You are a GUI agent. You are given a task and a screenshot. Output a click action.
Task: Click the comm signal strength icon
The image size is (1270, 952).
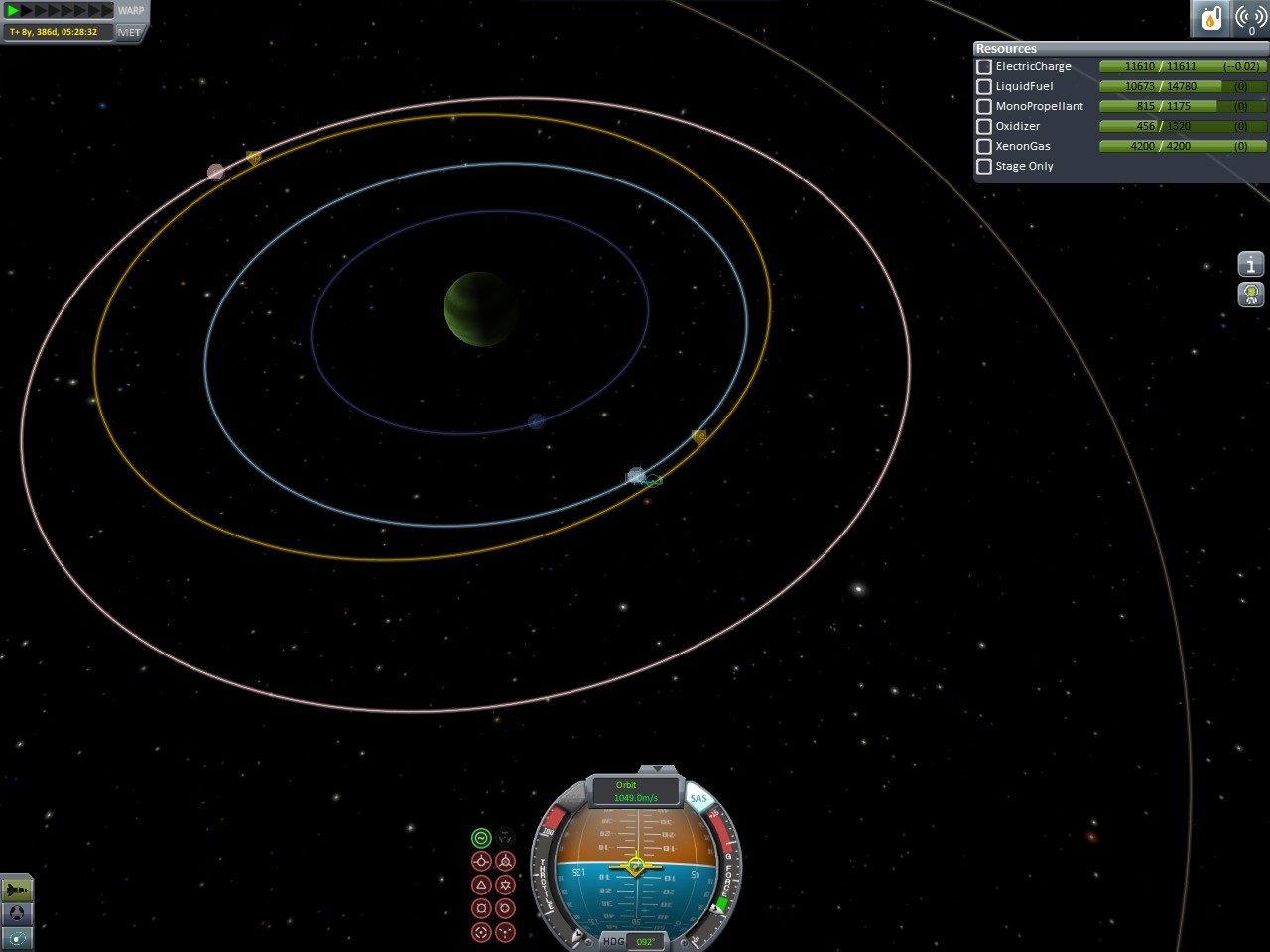pyautogui.click(x=1250, y=18)
